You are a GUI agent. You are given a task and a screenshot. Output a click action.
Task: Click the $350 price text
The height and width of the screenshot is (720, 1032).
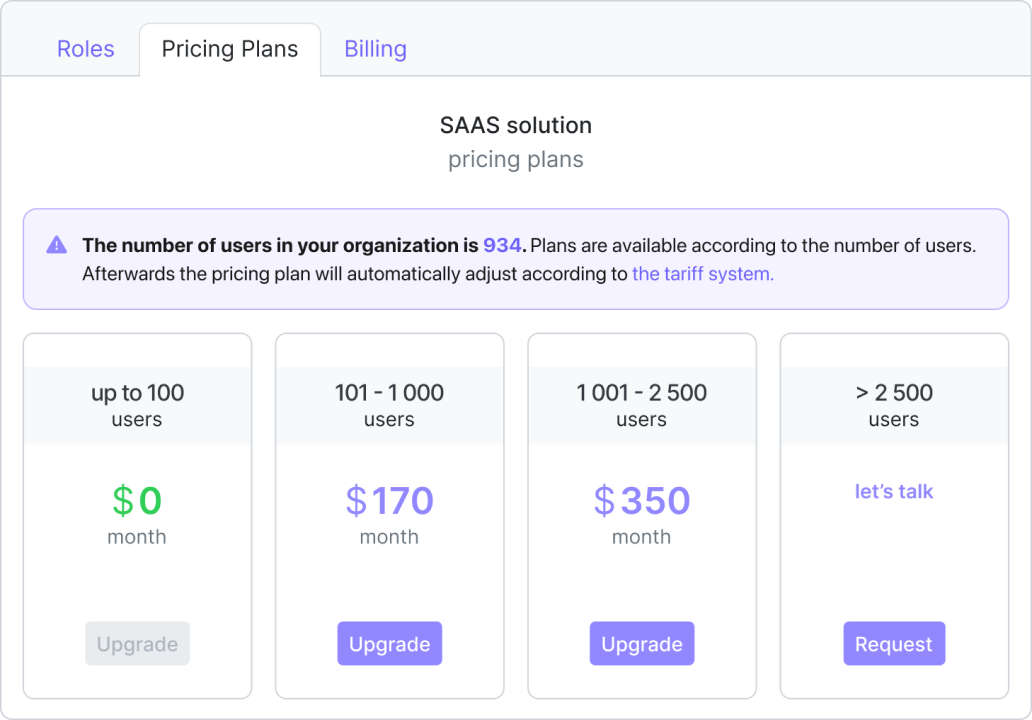(641, 501)
